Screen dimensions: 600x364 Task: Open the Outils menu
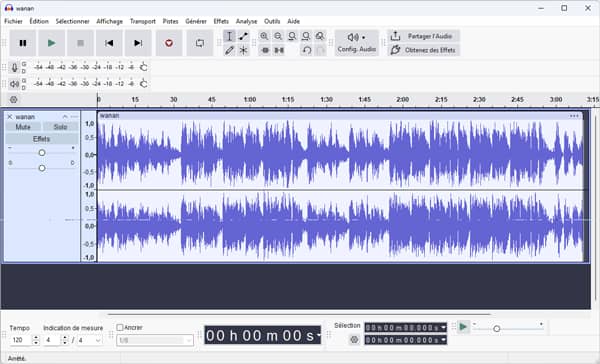272,21
